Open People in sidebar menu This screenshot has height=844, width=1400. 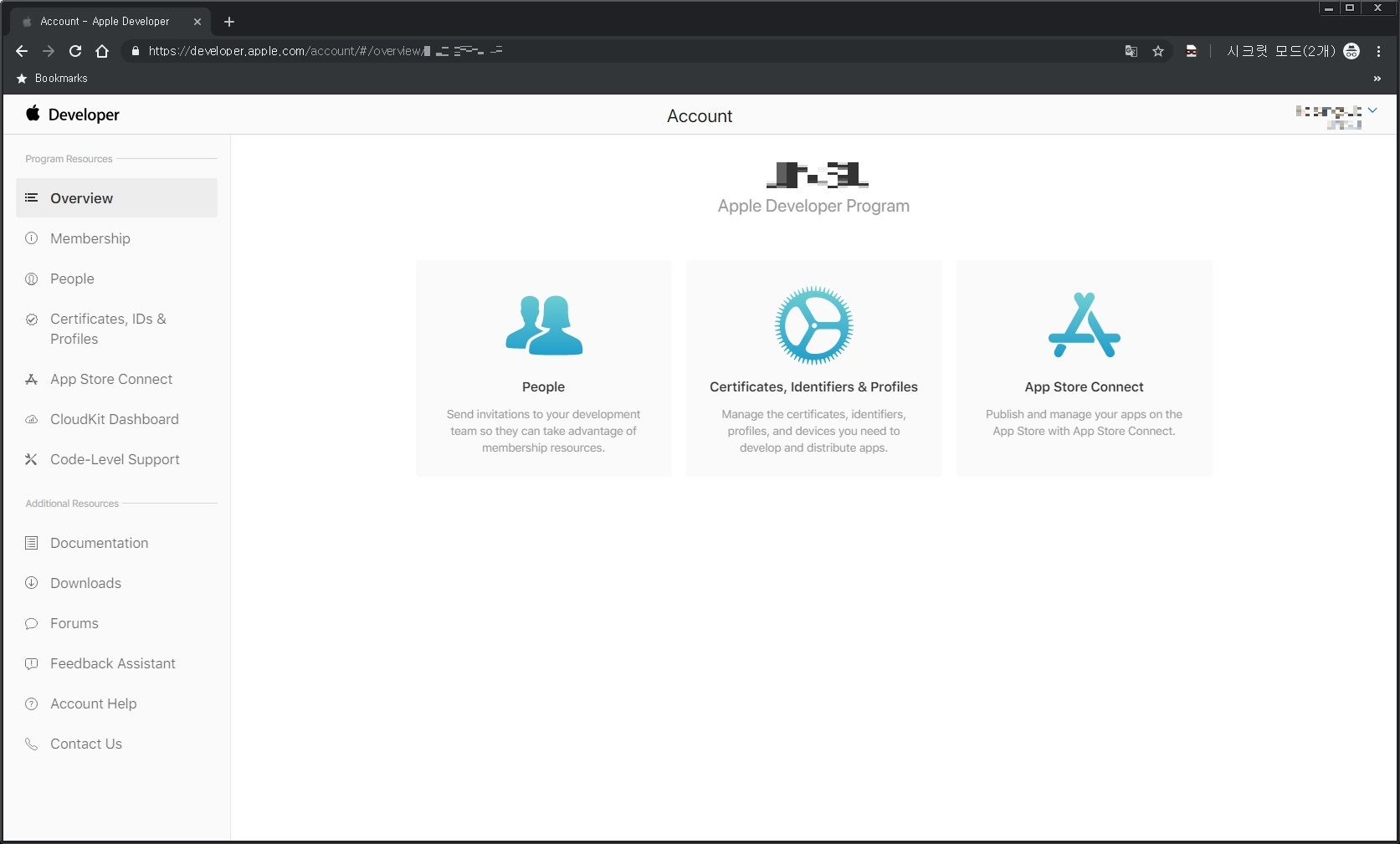pos(116,279)
